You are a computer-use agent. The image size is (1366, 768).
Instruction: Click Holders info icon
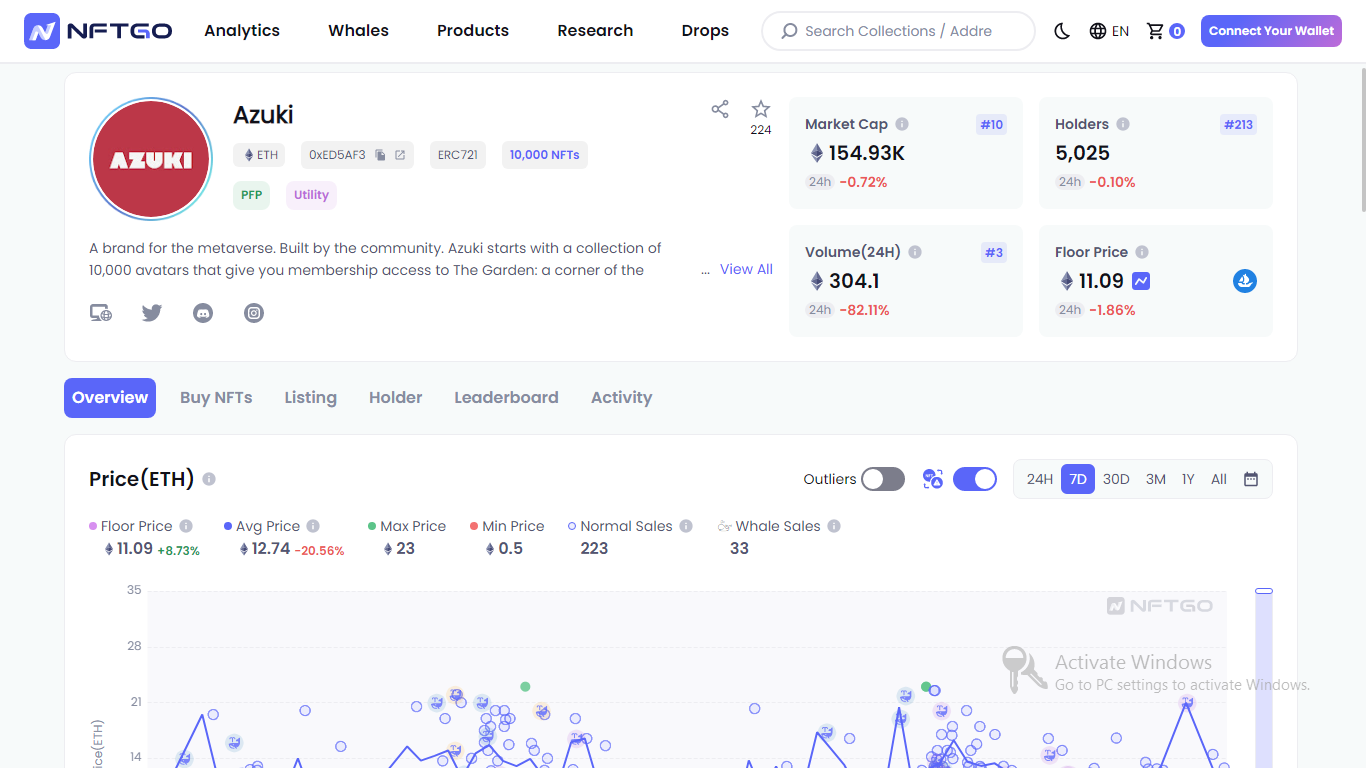click(1123, 124)
